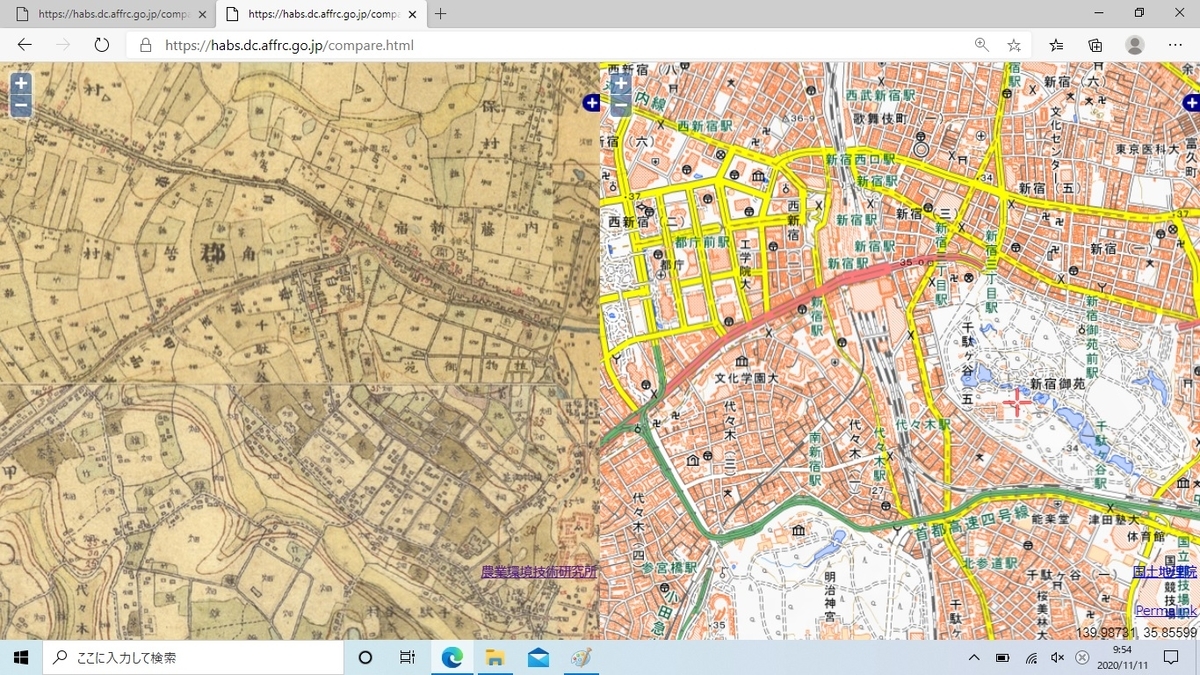The height and width of the screenshot is (675, 1200).
Task: Click the coordinate readout 139.98731, 35.85599
Action: coord(1137,633)
